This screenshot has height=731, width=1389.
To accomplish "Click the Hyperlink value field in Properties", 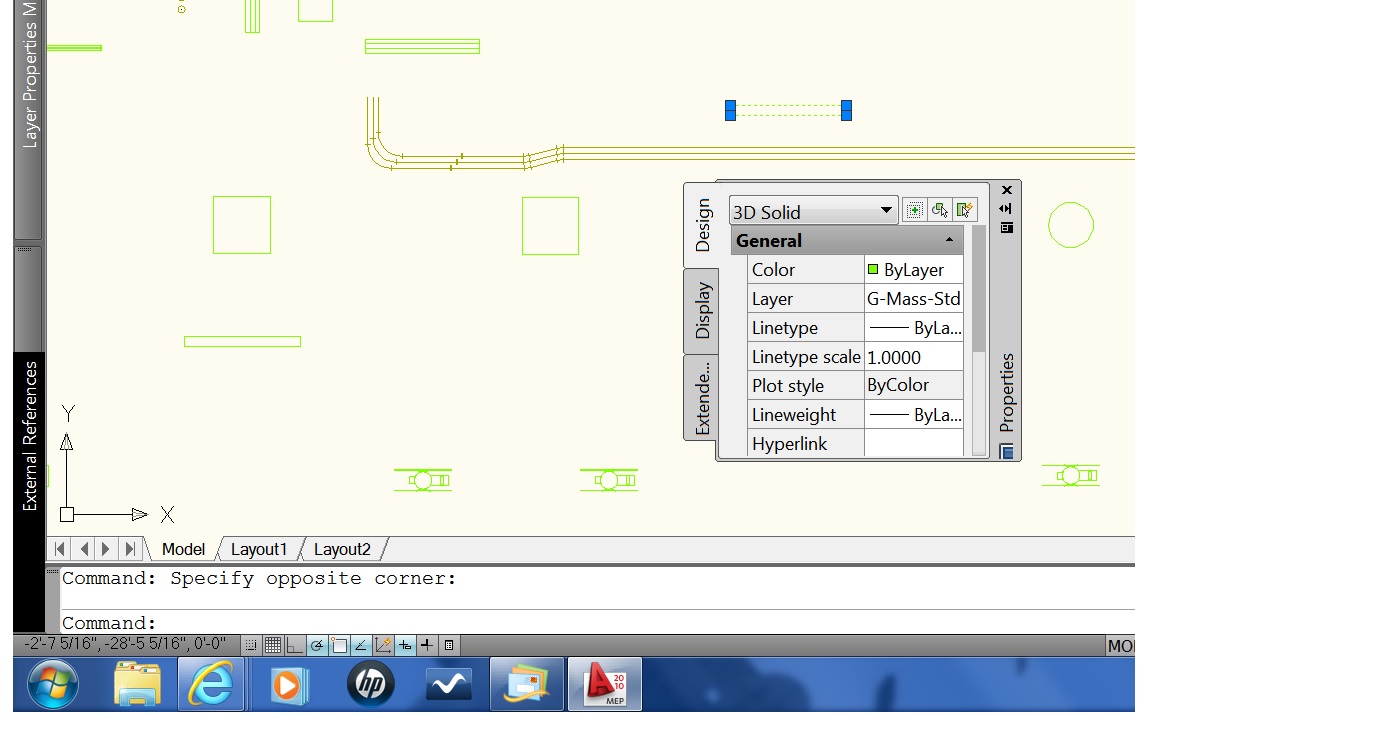I will point(913,443).
